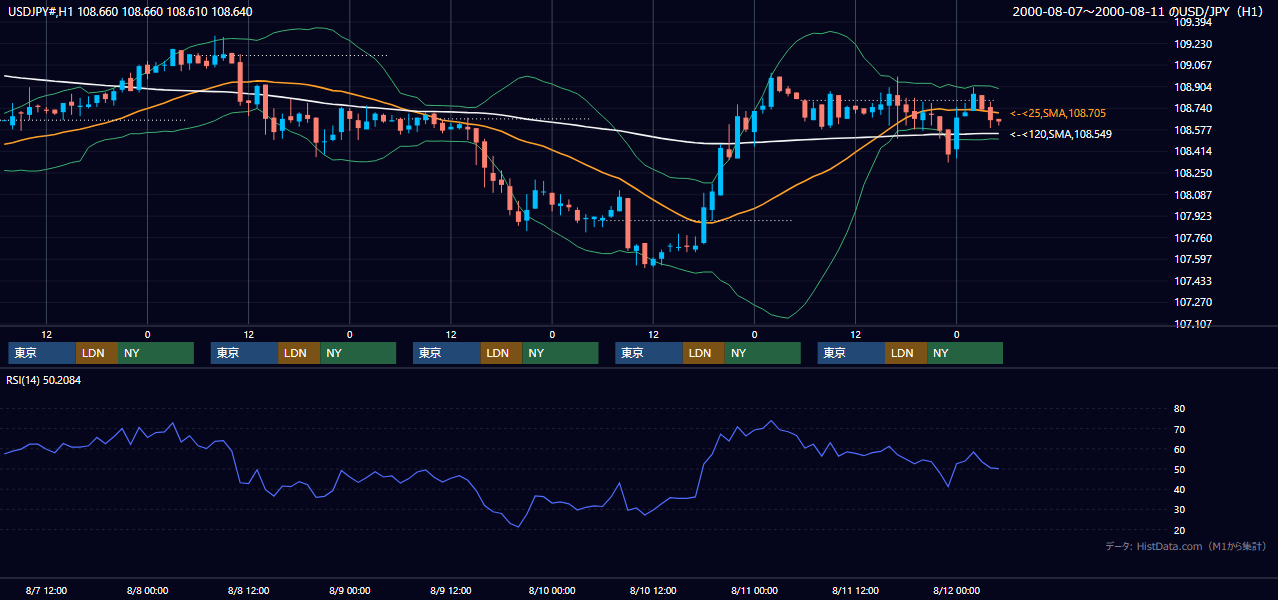Click the 8/9 00:00 time axis label
This screenshot has width=1278, height=600.
[x=349, y=590]
